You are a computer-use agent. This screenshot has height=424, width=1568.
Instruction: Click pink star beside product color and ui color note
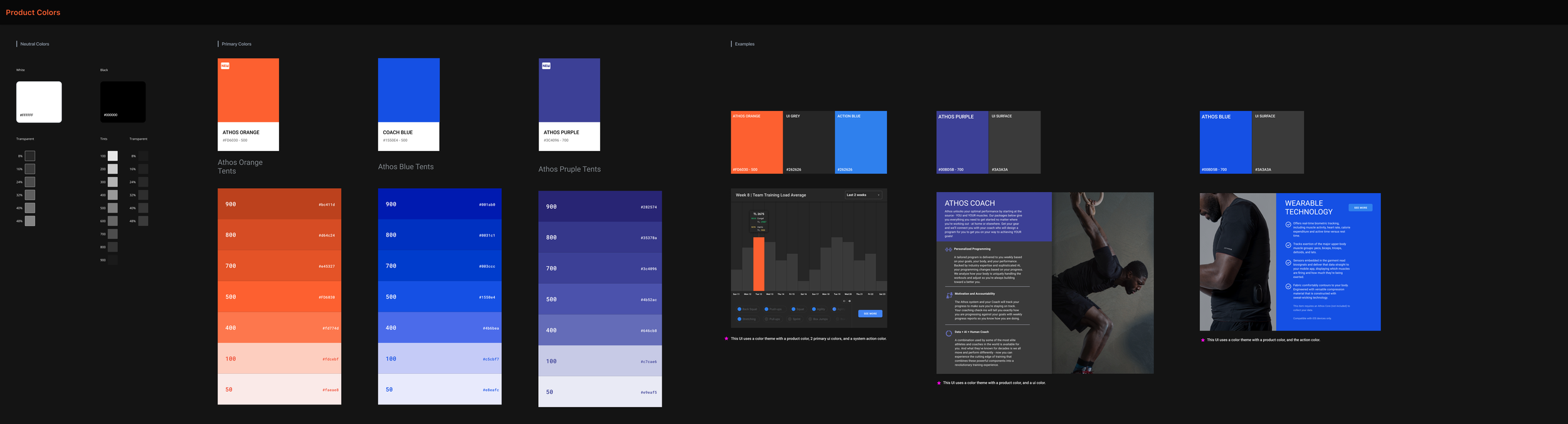939,383
